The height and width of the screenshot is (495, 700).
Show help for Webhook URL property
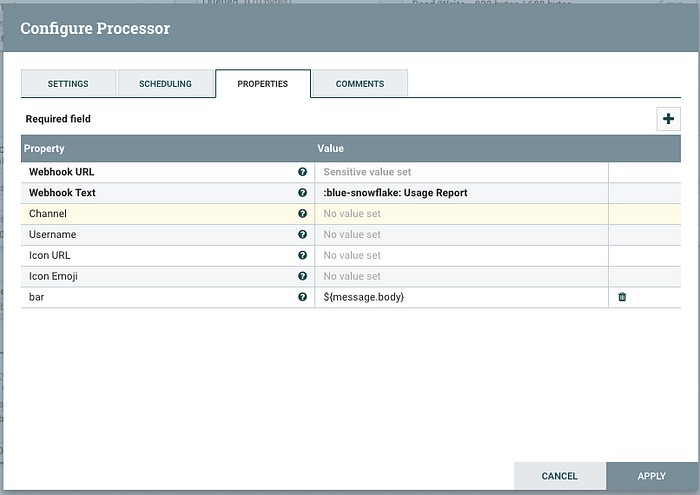pos(302,172)
